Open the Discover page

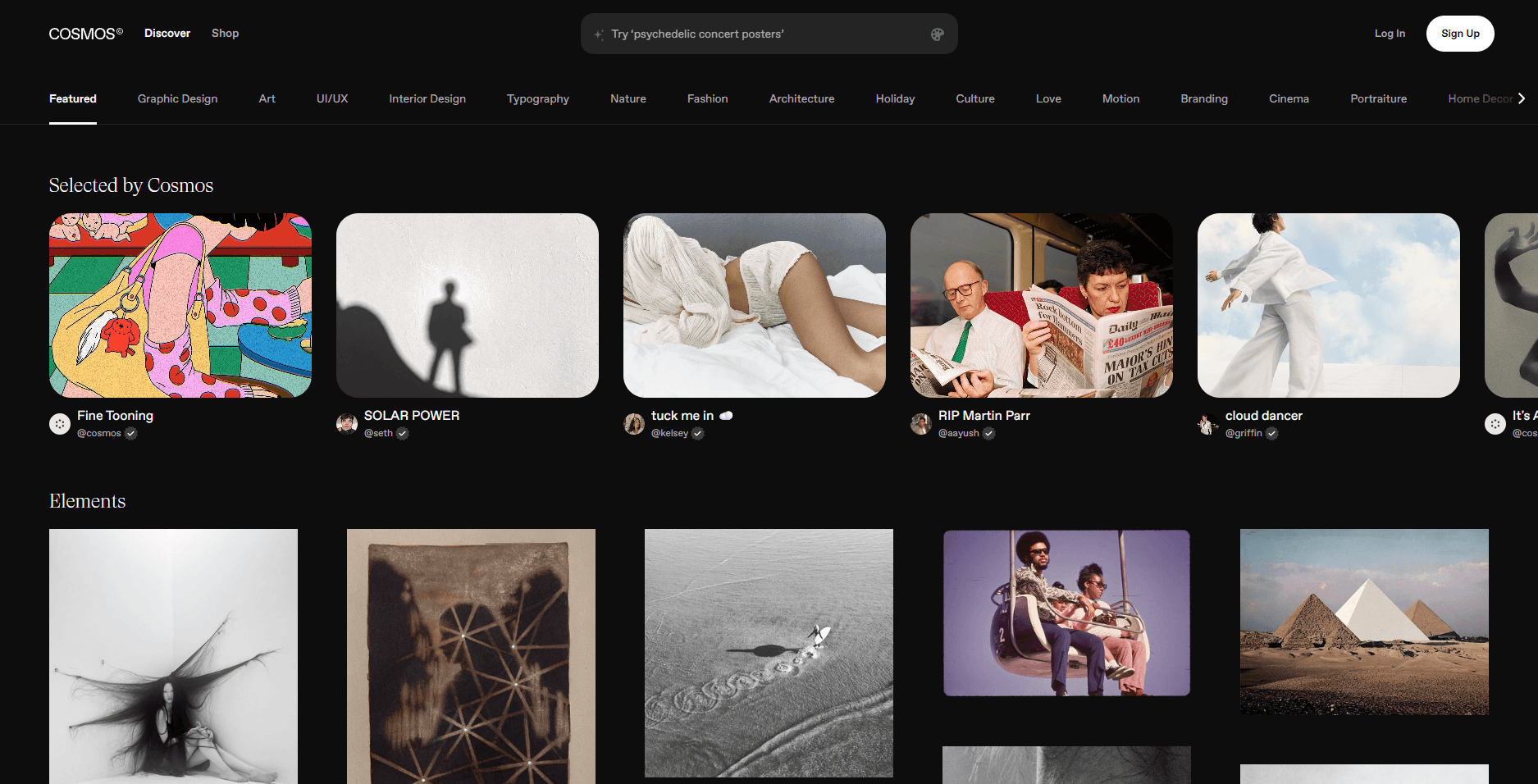pos(167,34)
